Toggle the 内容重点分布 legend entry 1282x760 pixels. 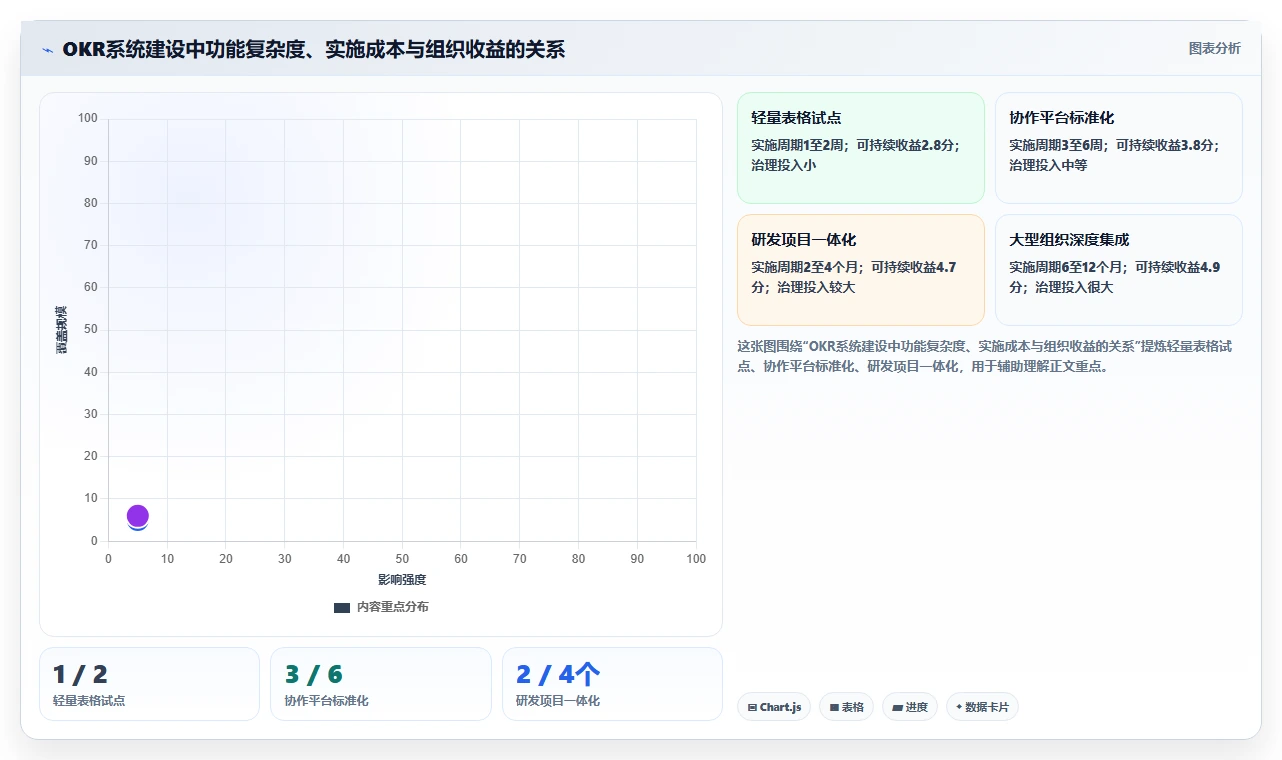(x=381, y=607)
